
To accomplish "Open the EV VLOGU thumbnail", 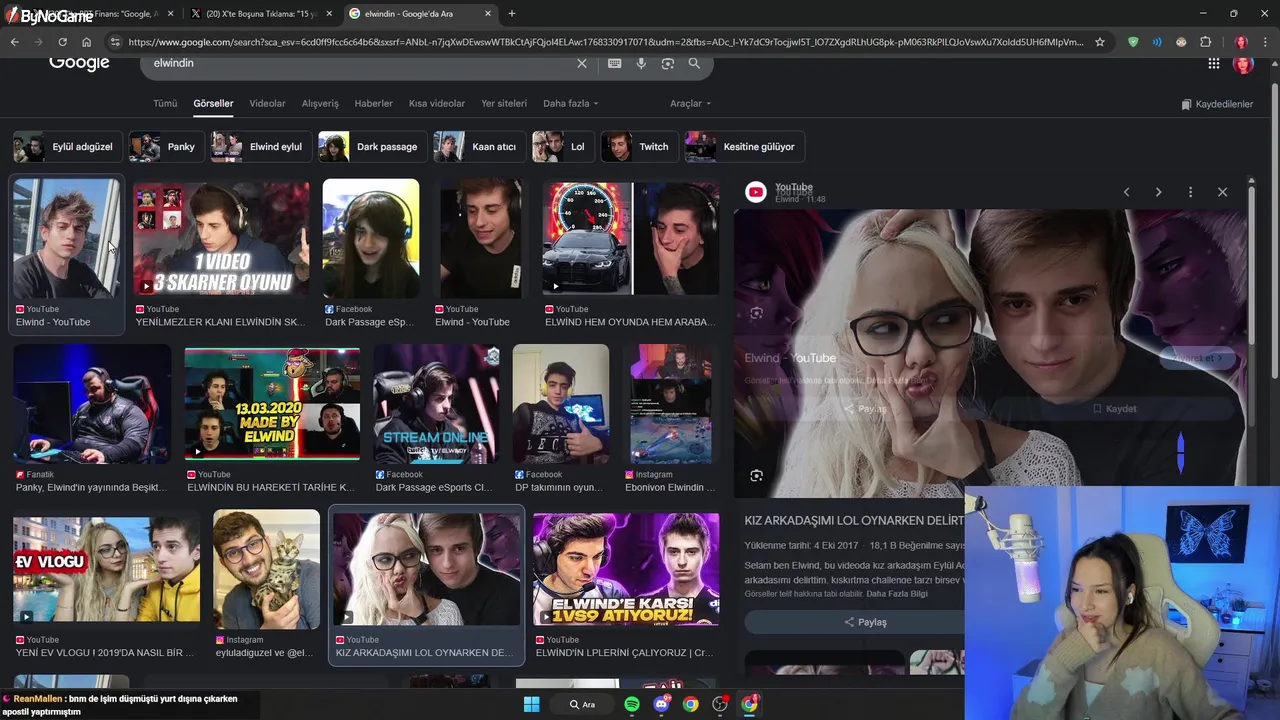I will click(x=106, y=570).
